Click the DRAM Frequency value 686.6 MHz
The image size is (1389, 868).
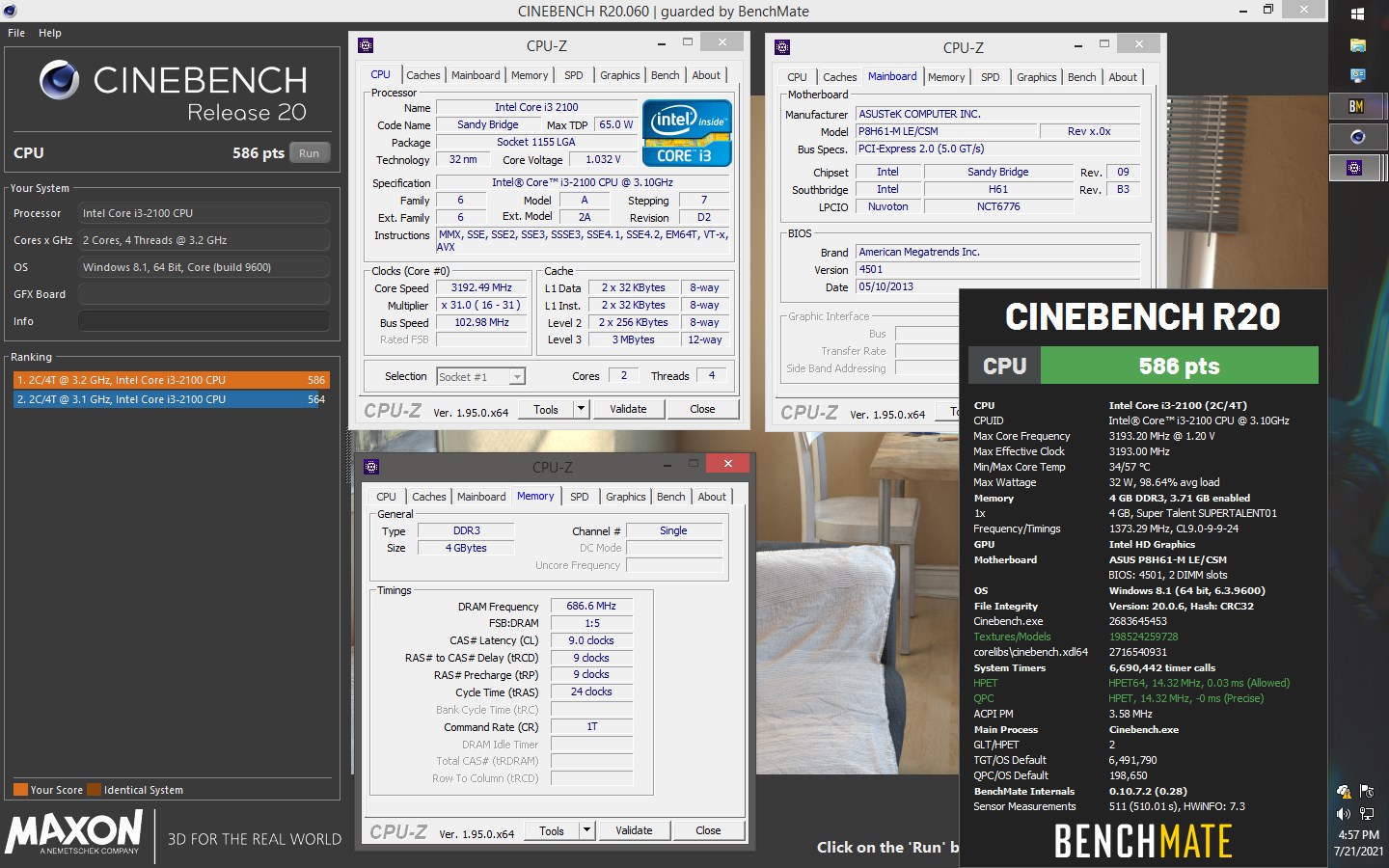point(591,606)
